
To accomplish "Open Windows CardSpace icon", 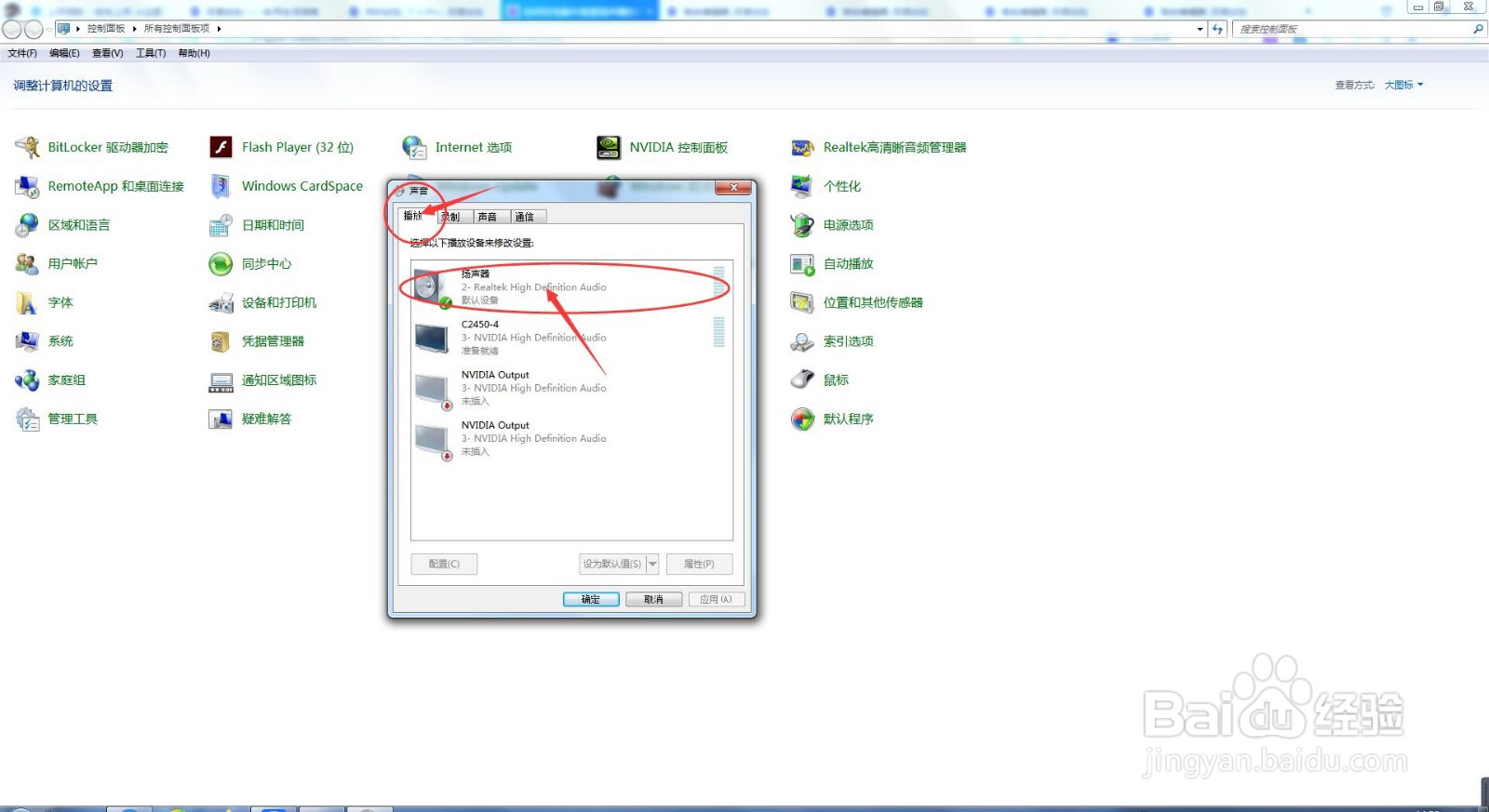I will click(x=221, y=186).
